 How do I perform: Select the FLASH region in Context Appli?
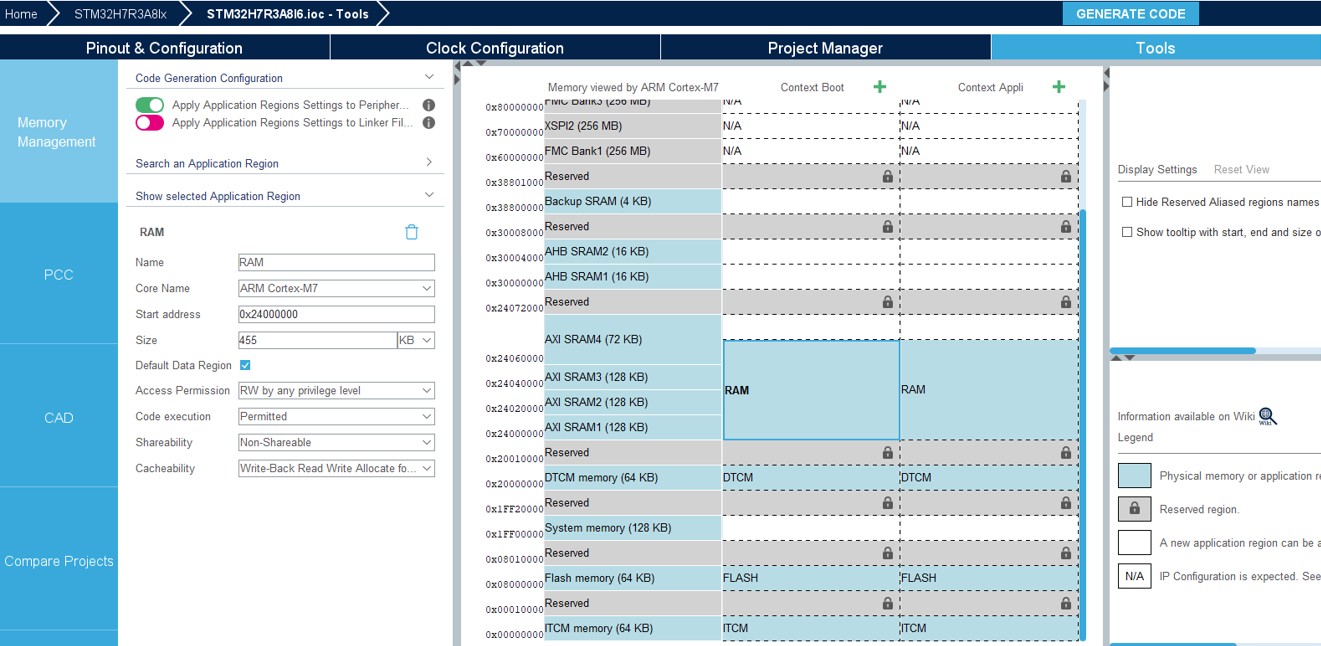coord(989,578)
